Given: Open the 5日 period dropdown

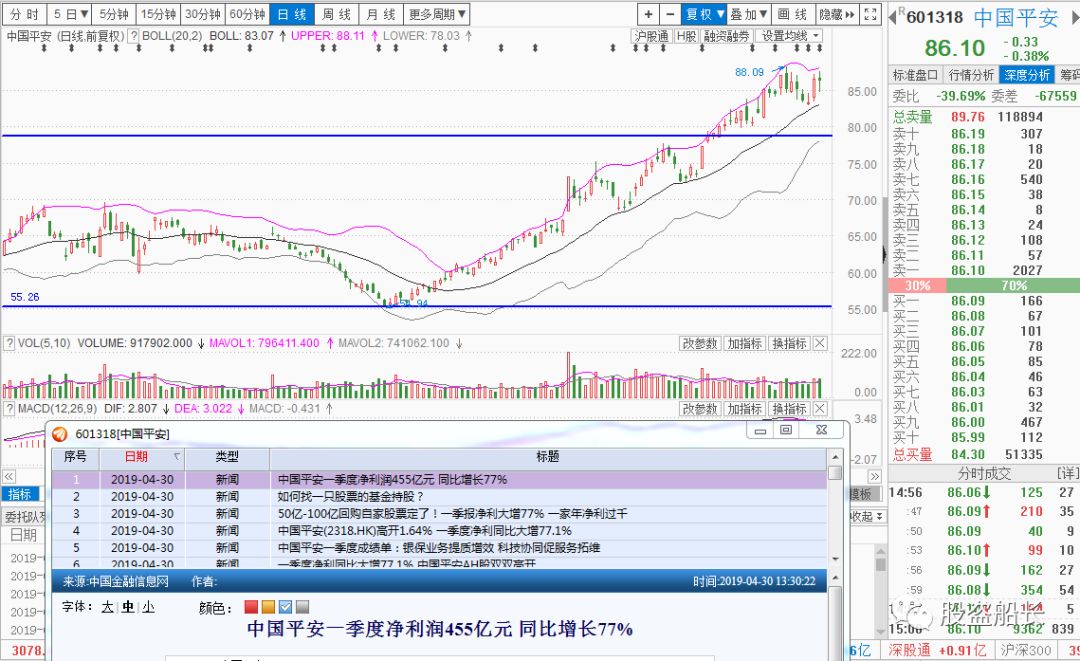Looking at the screenshot, I should (70, 14).
